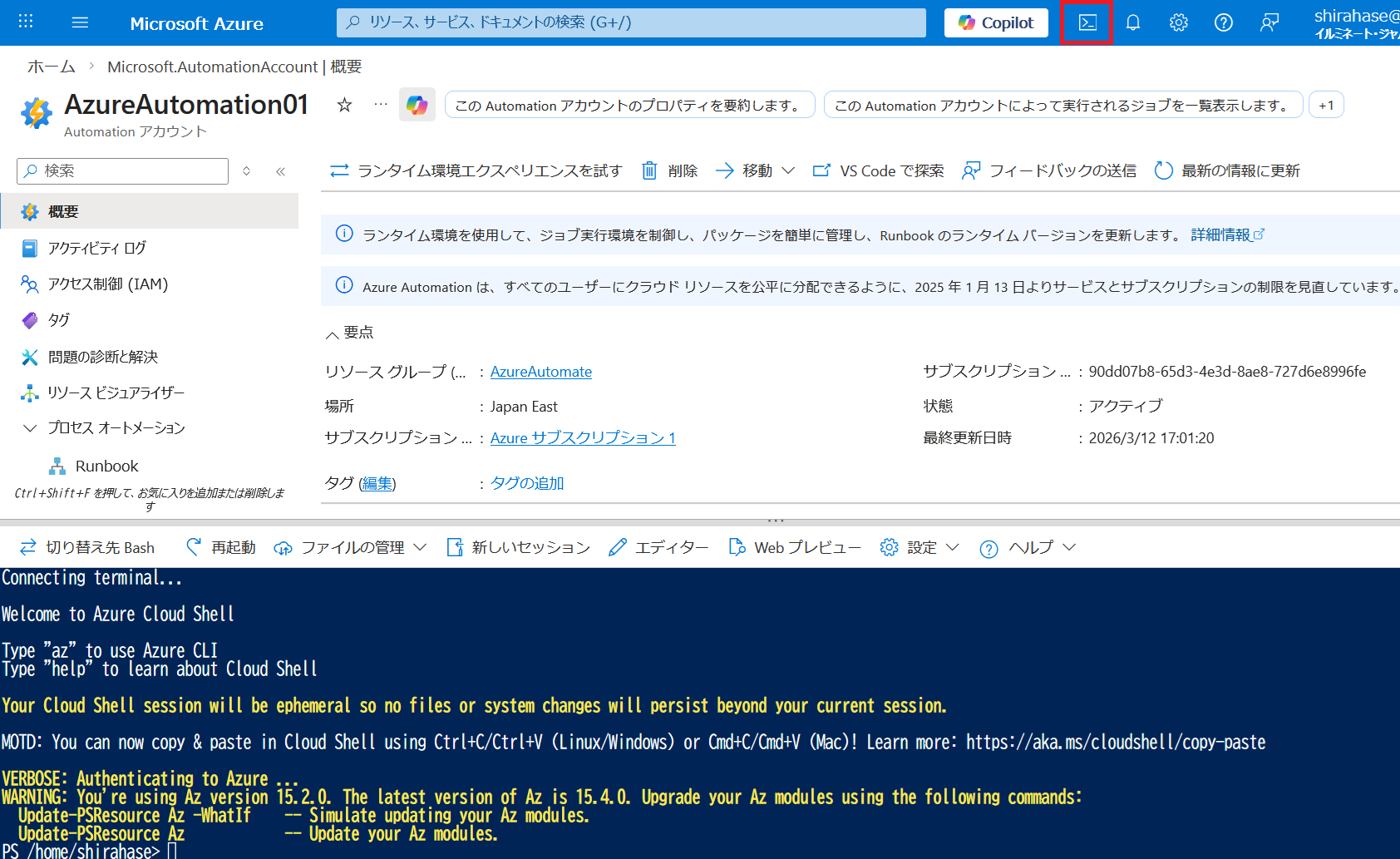The width and height of the screenshot is (1400, 859).
Task: Open the AzureAutomate resource group link
Action: pyautogui.click(x=540, y=372)
